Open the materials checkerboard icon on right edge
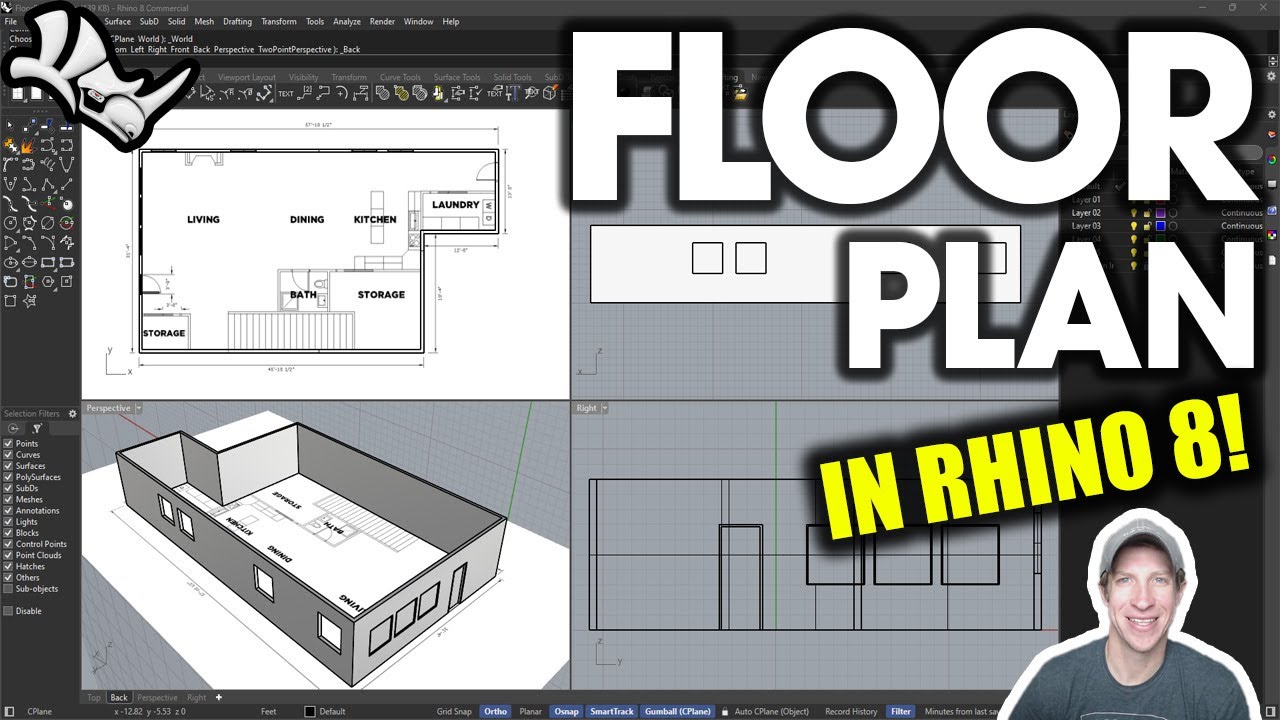 [x=1272, y=236]
